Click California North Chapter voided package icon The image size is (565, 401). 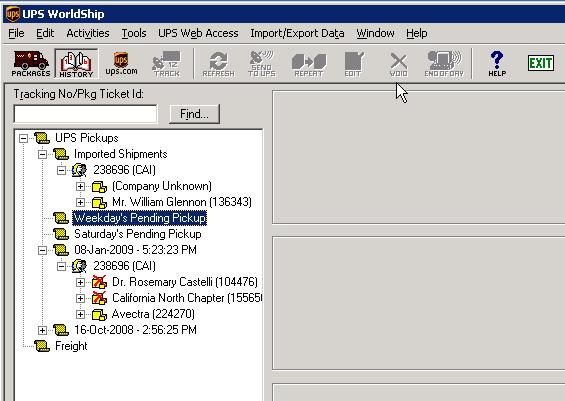pyautogui.click(x=99, y=298)
